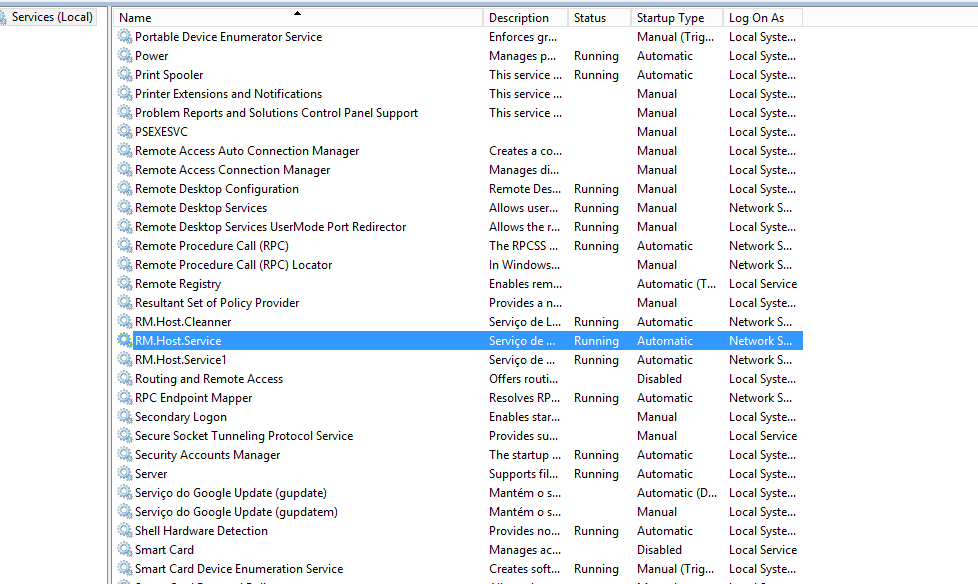Click 'Remote Des...' description of Remote Desktop Configuration

click(525, 188)
